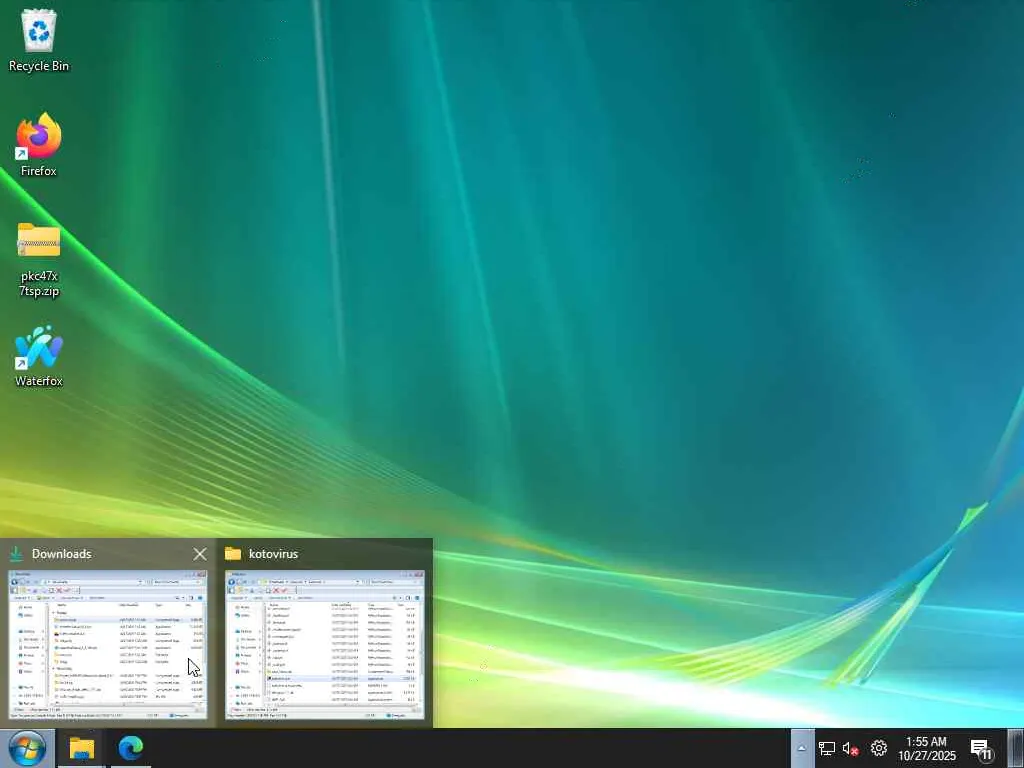Image resolution: width=1024 pixels, height=768 pixels.
Task: Open the Start menu orb
Action: click(27, 748)
